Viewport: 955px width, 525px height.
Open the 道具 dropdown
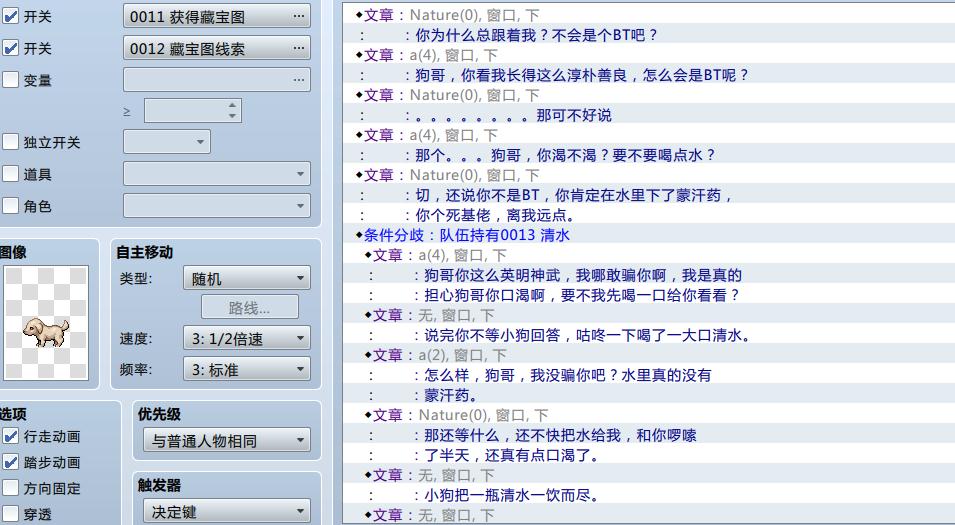tap(217, 174)
